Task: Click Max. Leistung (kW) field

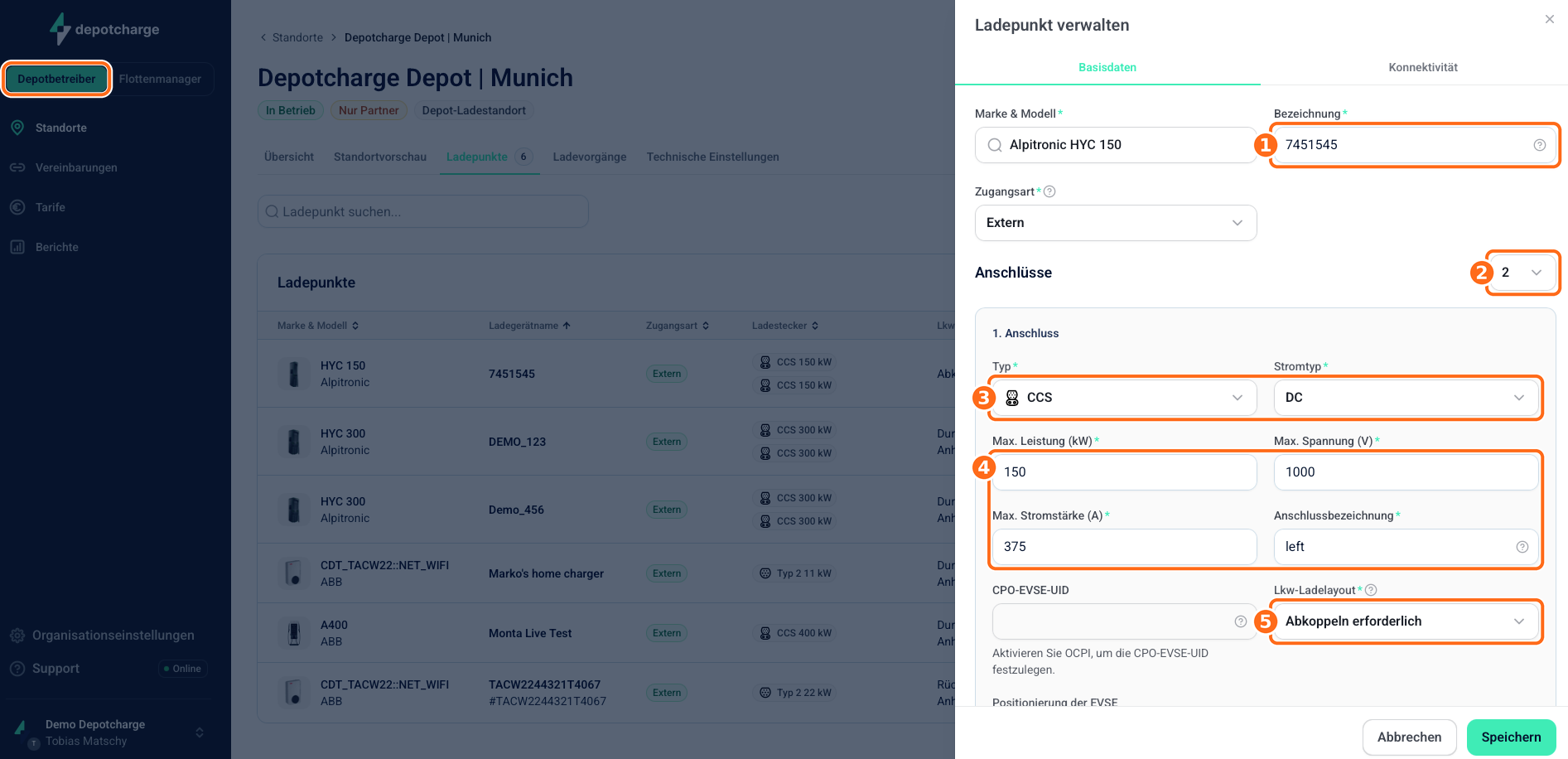Action: pyautogui.click(x=1124, y=472)
